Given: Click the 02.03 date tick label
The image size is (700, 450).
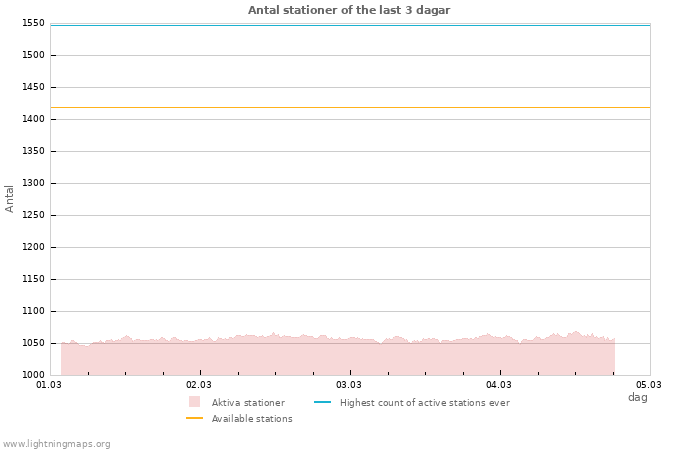Looking at the screenshot, I should tap(199, 384).
